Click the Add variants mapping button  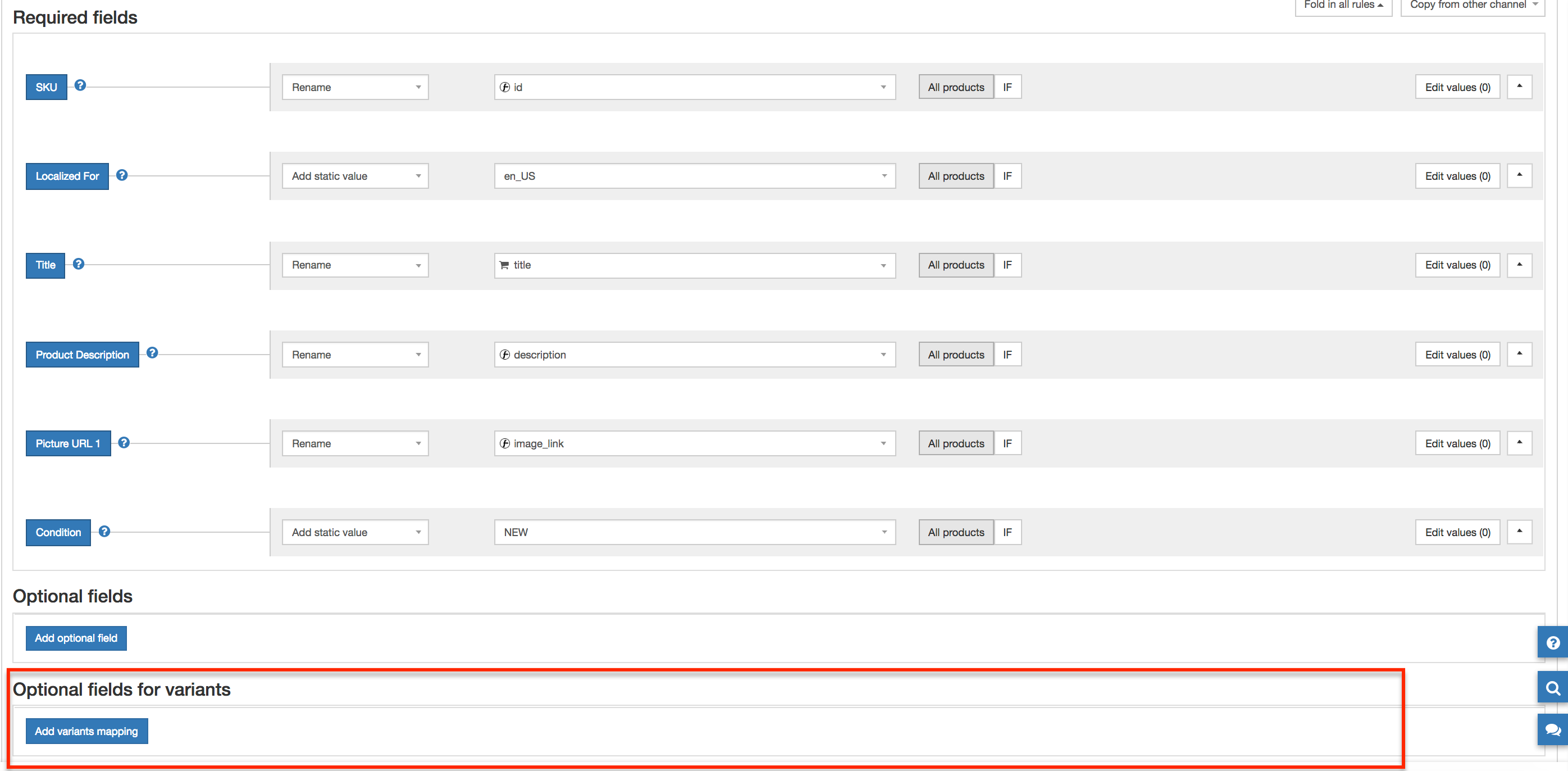pyautogui.click(x=86, y=731)
